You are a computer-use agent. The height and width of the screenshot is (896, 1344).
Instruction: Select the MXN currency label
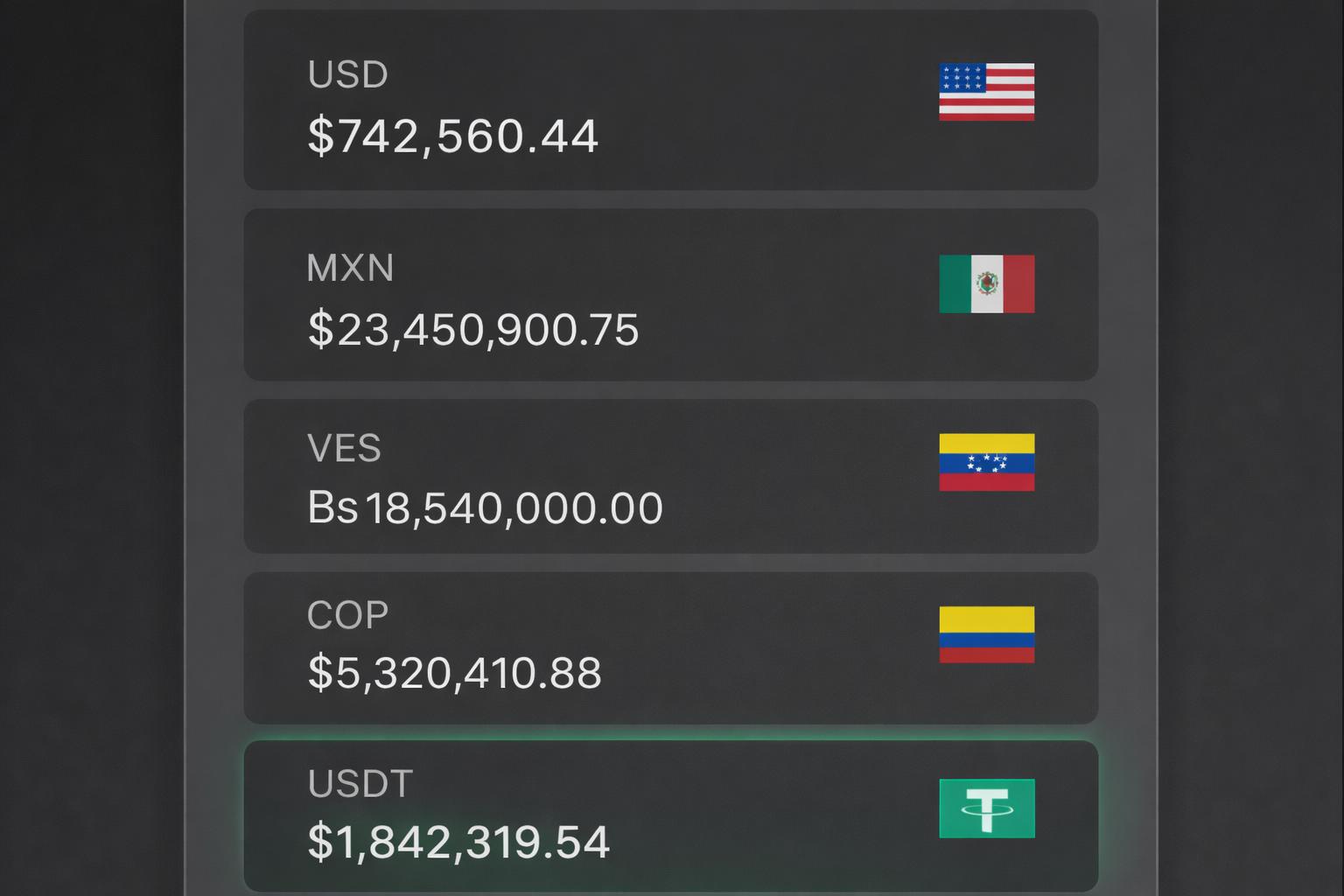tap(350, 269)
